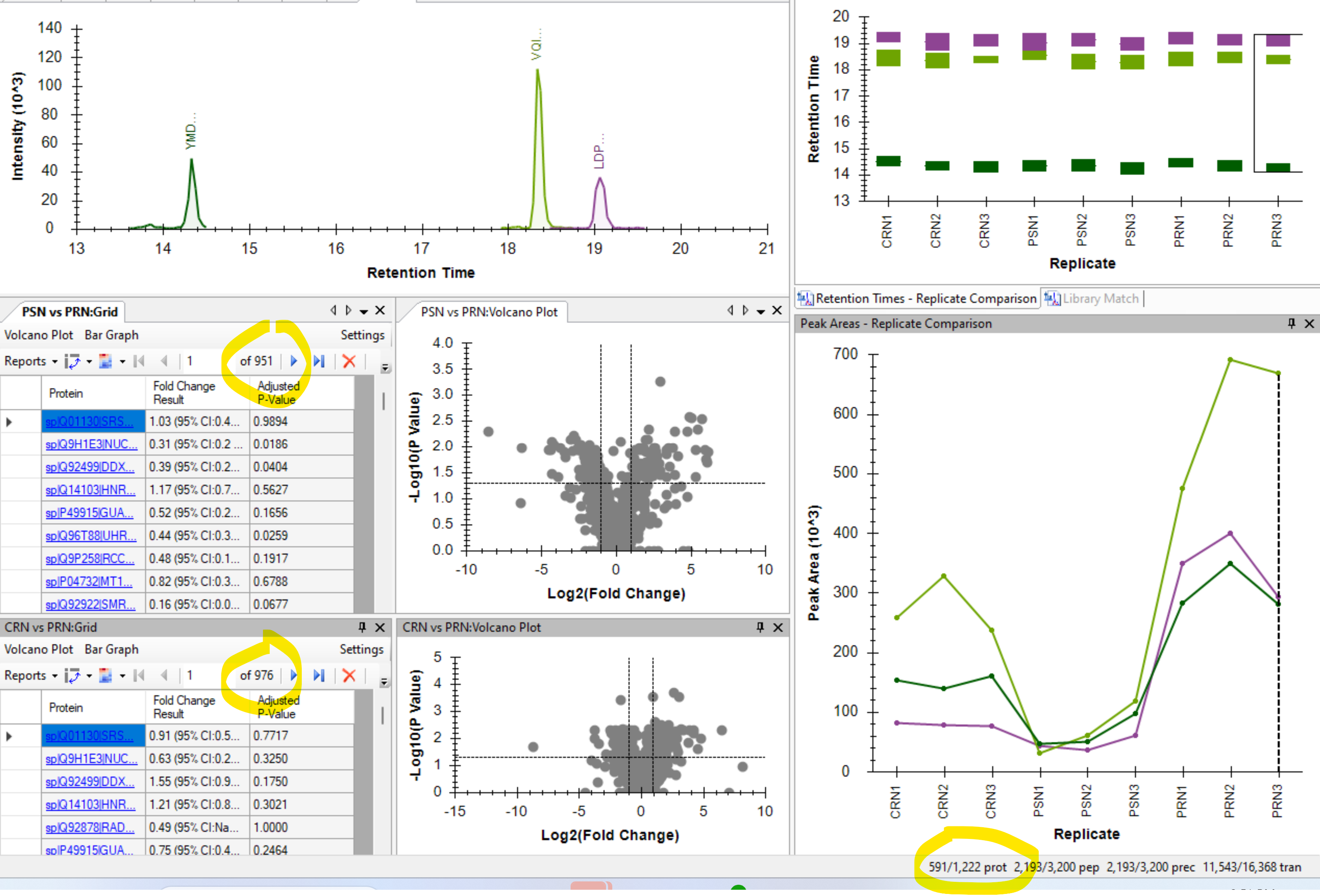Viewport: 1320px width, 896px height.
Task: Click next-row arrow in PSN vs PRN grid
Action: click(294, 361)
